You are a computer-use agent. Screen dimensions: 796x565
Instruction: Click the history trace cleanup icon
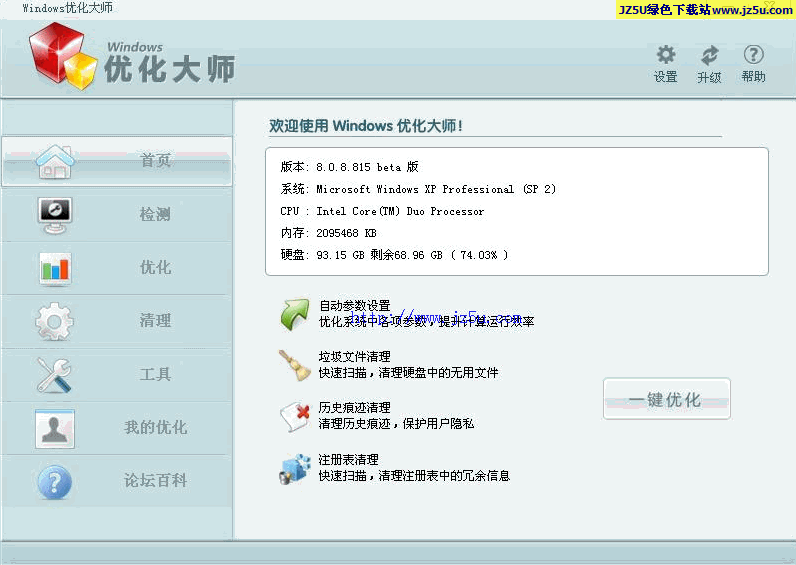(x=295, y=416)
